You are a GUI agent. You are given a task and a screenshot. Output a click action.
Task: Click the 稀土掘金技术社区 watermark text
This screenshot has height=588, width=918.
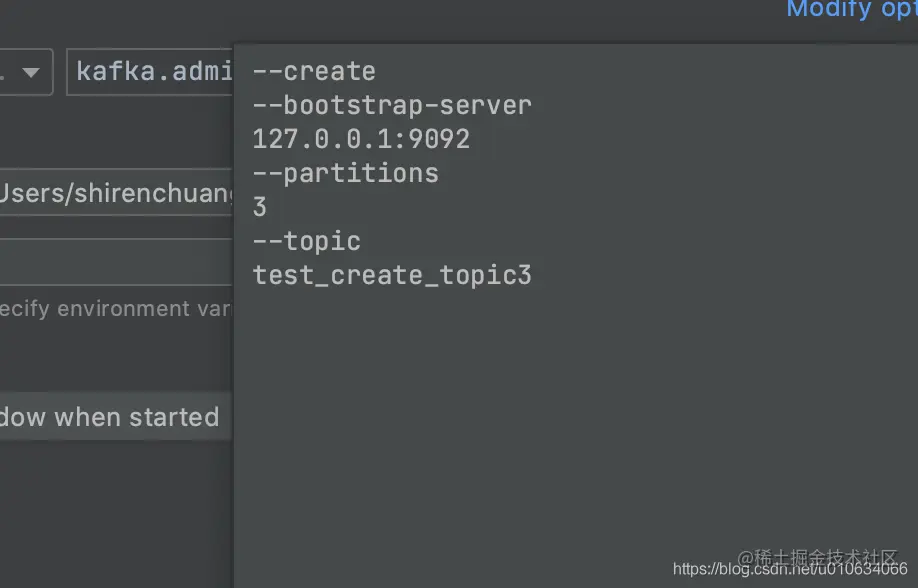825,556
